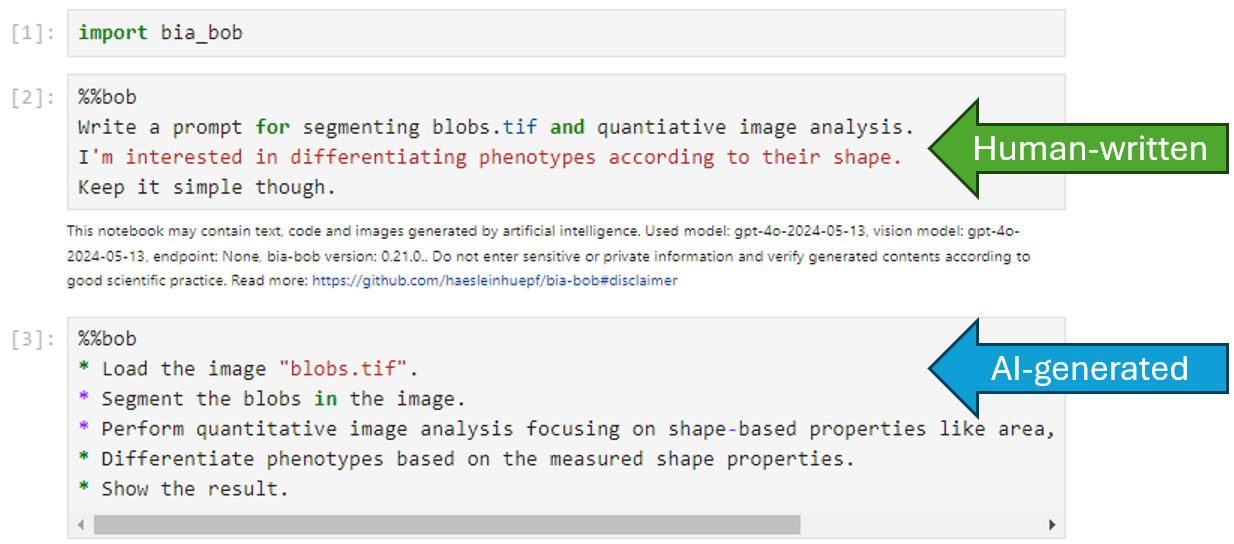This screenshot has height=544, width=1234.
Task: Click the %%bob magic in cell 3
Action: coord(107,338)
